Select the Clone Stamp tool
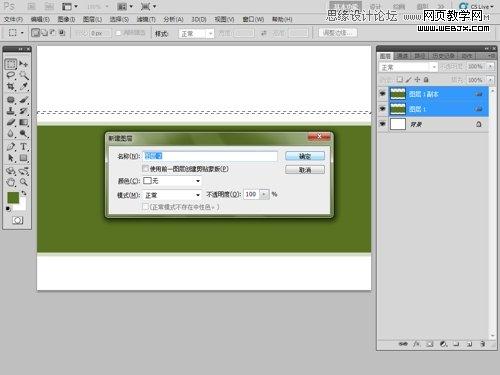 (x=11, y=111)
